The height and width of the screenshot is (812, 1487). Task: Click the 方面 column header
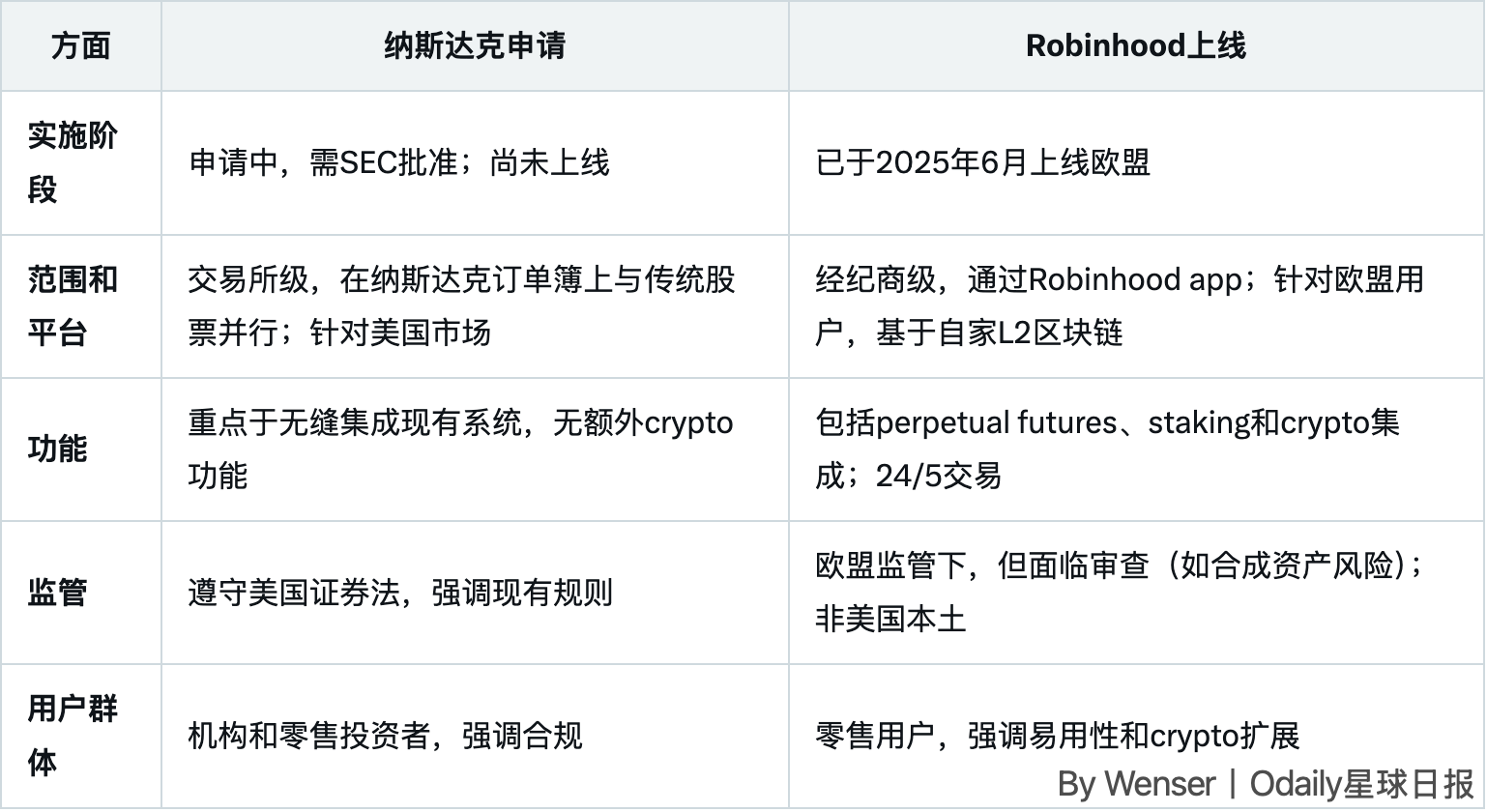[80, 45]
